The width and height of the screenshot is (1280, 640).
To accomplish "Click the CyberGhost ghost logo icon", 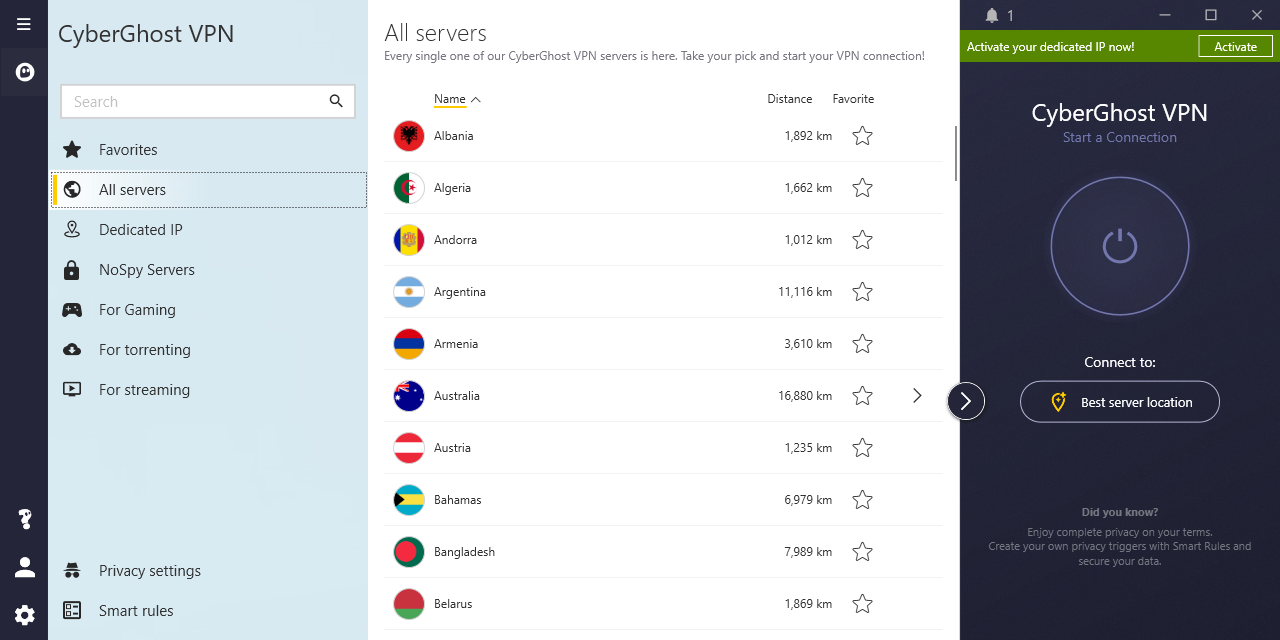I will 23,71.
